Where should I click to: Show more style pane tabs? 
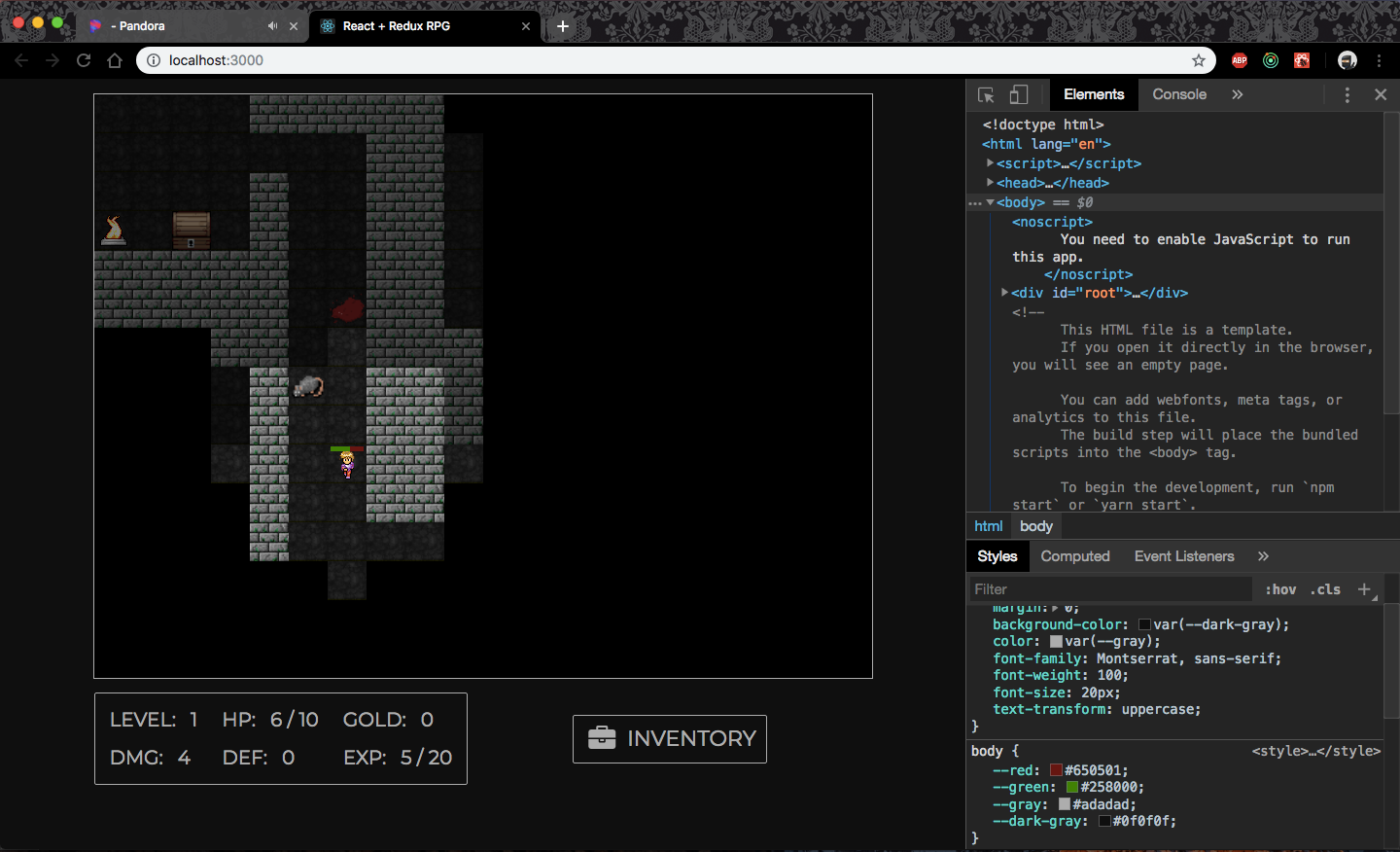pyautogui.click(x=1263, y=556)
